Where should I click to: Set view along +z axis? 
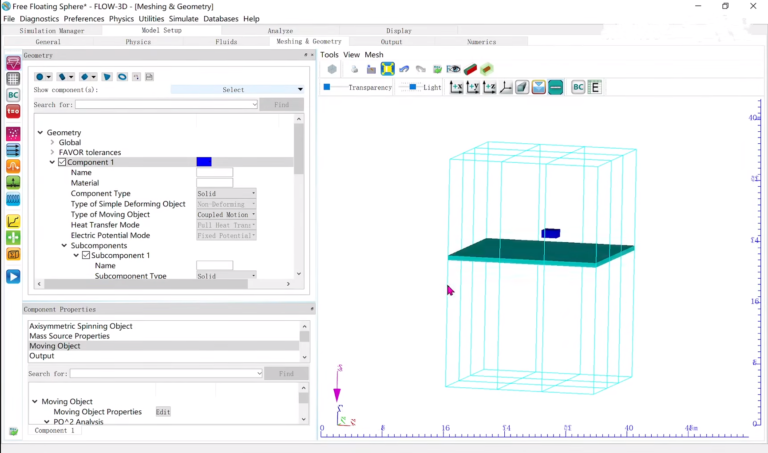(489, 88)
